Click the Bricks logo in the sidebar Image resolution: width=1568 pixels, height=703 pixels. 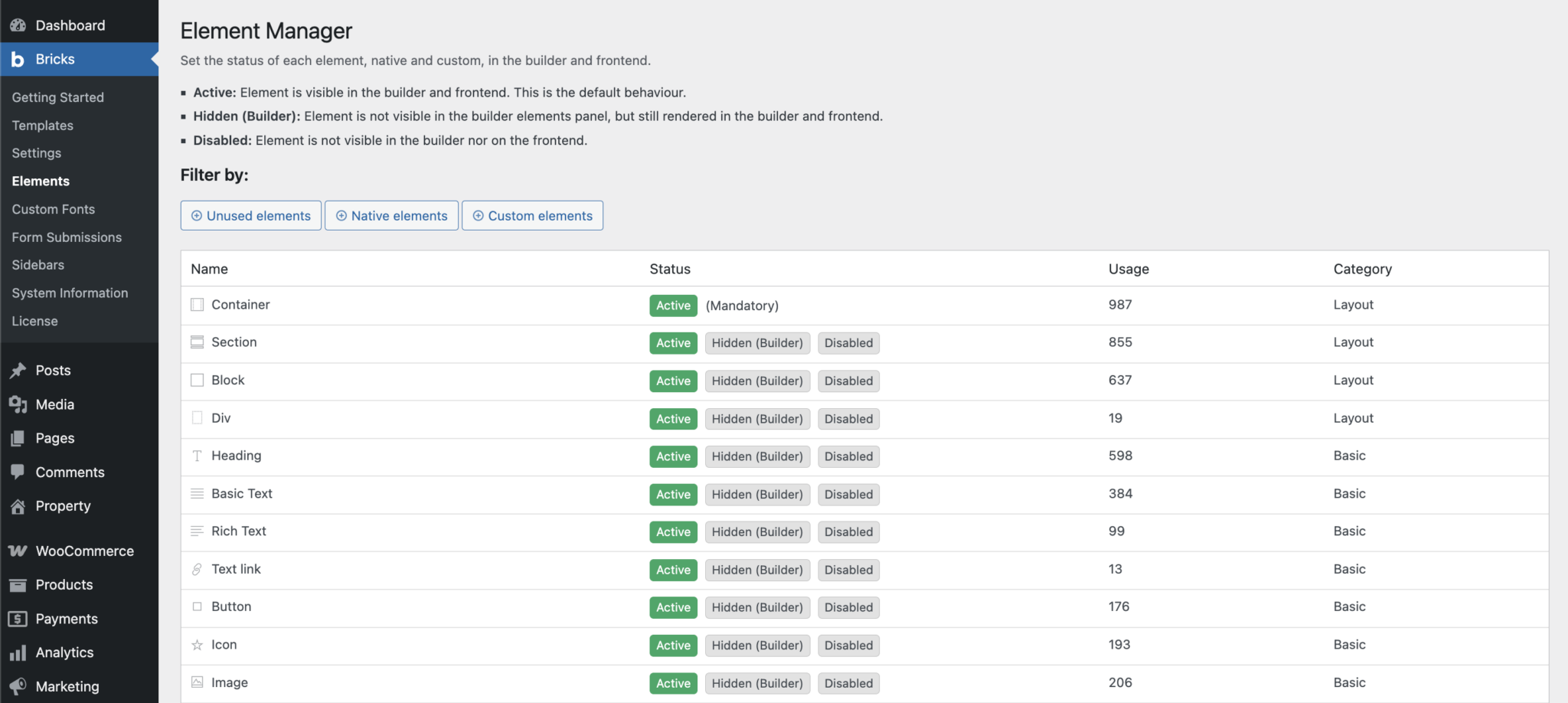18,59
